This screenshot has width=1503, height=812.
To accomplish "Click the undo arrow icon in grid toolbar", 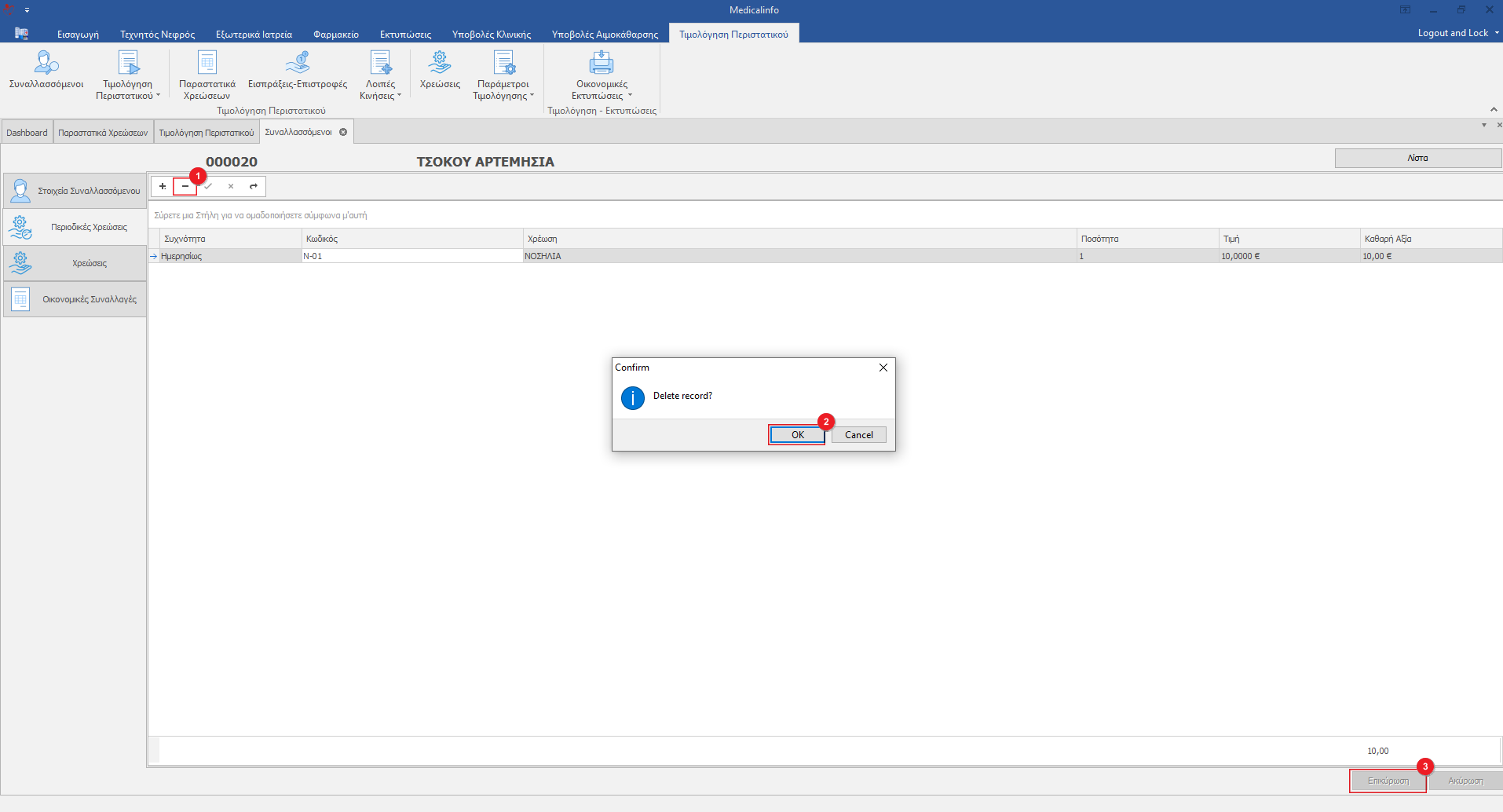I will coord(253,186).
